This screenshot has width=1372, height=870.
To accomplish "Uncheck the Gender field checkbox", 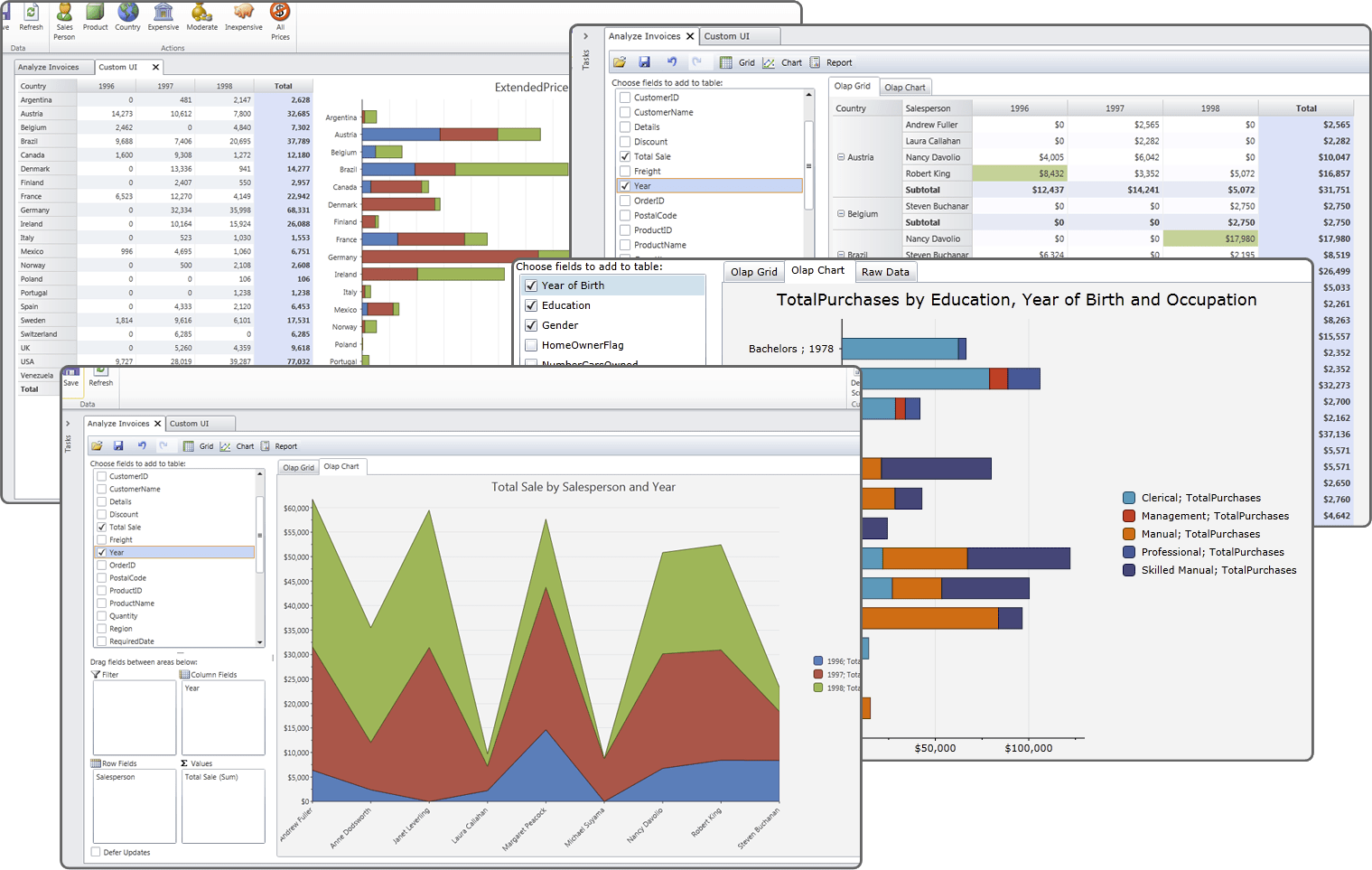I will pyautogui.click(x=531, y=325).
